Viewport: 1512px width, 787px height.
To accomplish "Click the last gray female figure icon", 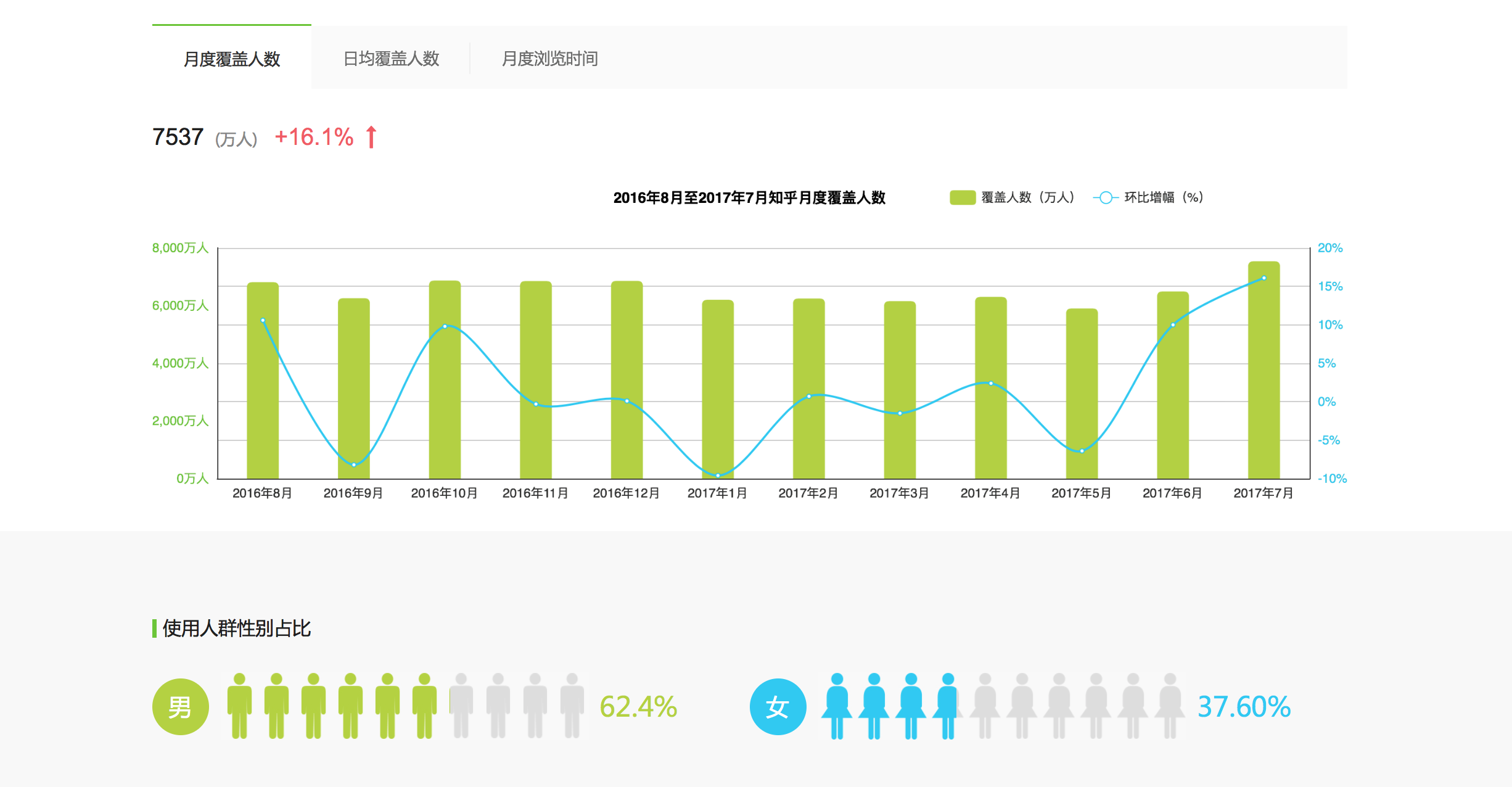I will [x=1170, y=706].
